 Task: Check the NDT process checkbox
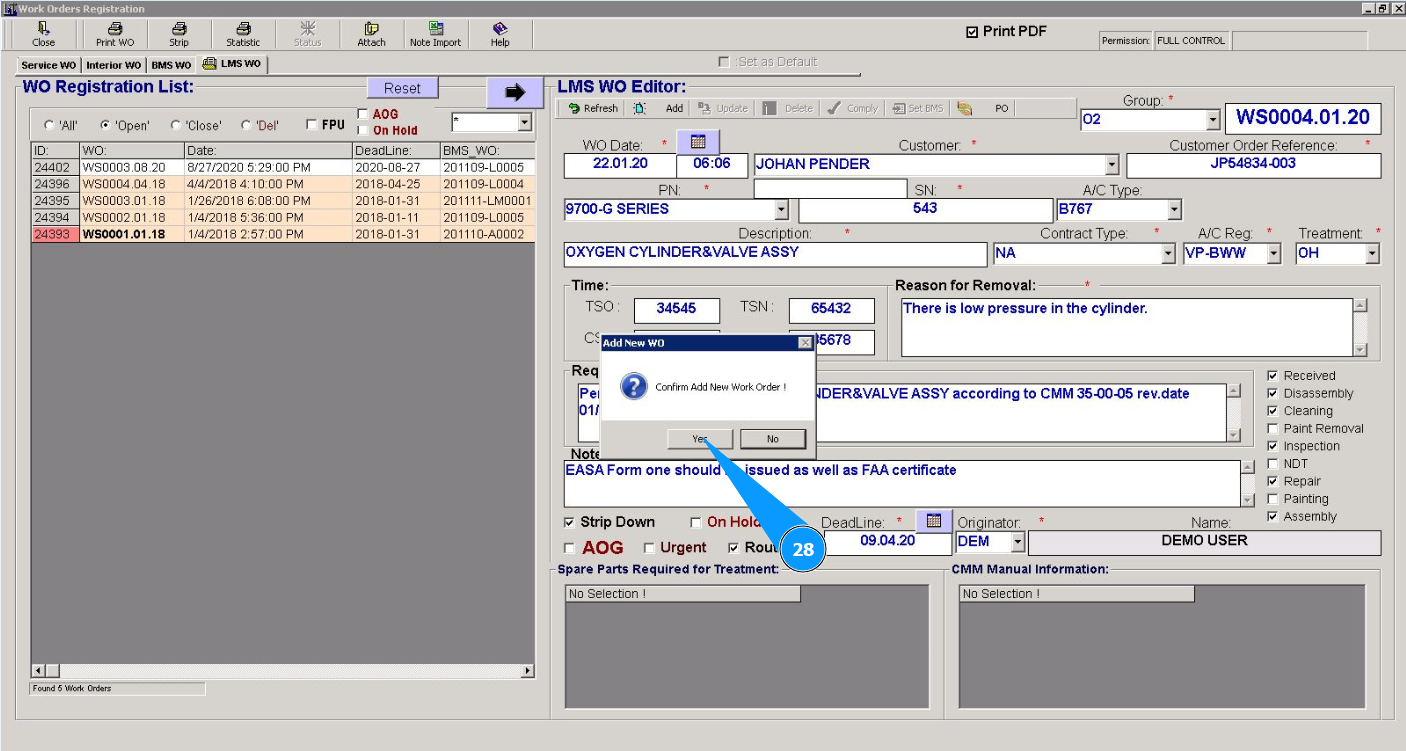tap(1272, 464)
